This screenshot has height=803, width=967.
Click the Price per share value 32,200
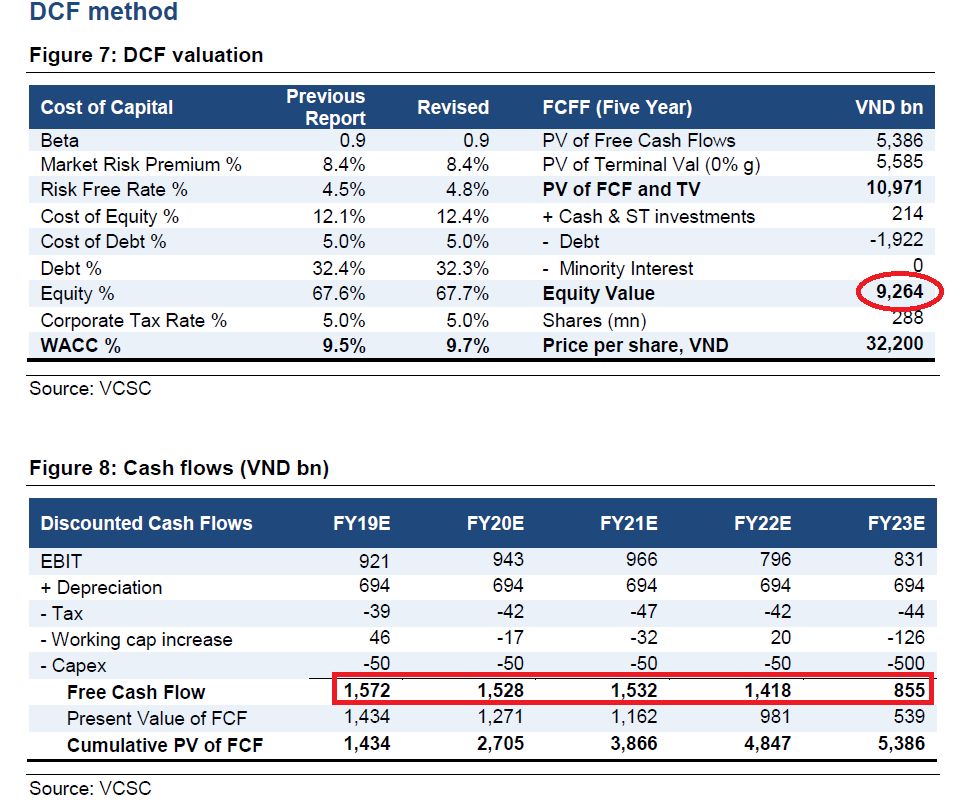891,345
